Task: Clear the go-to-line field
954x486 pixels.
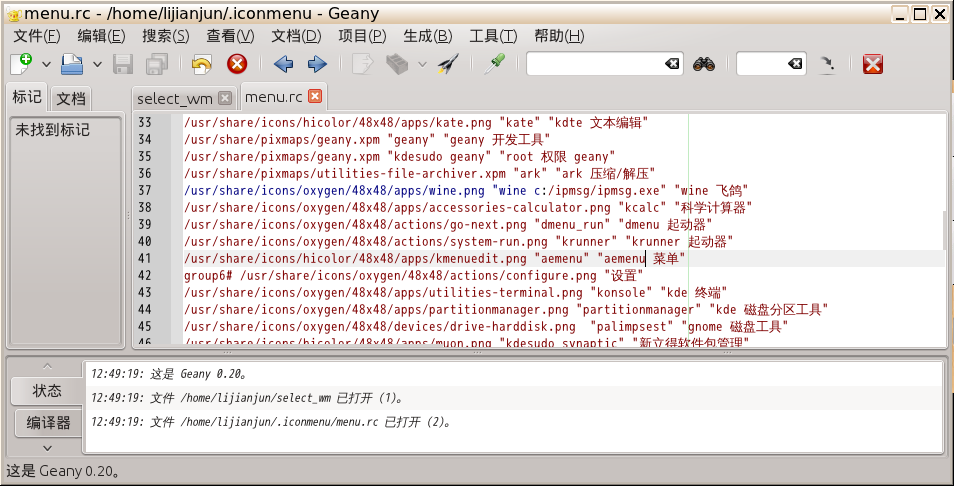Action: click(x=795, y=64)
